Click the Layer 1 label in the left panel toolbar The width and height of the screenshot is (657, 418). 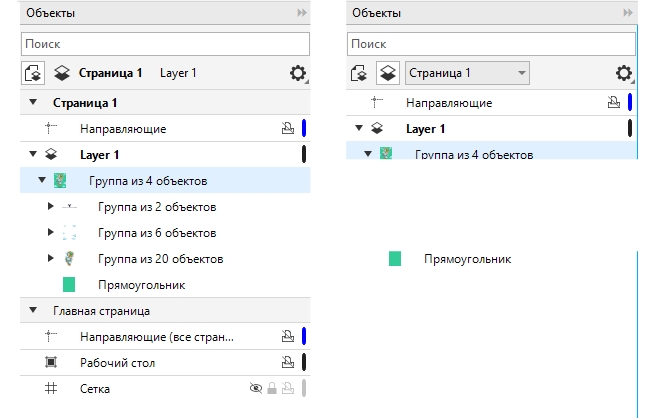click(178, 73)
